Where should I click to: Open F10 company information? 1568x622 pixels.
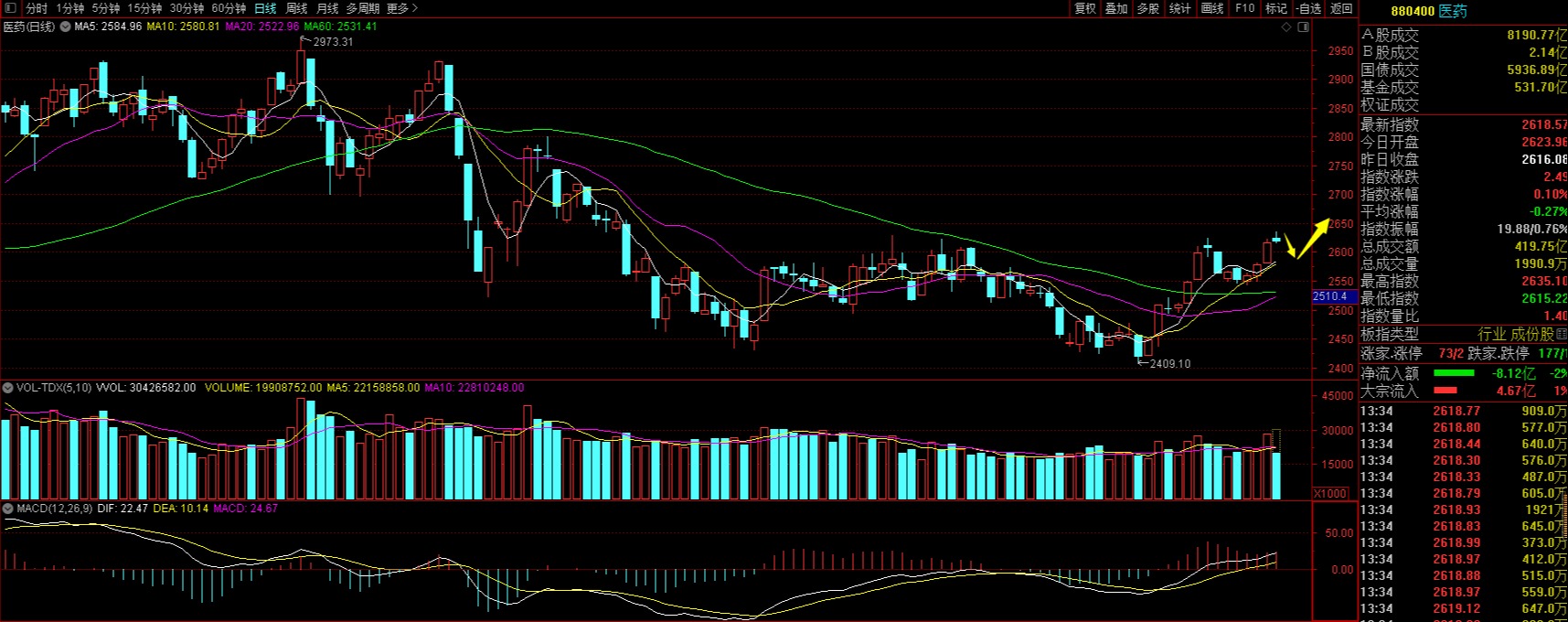coord(1245,8)
